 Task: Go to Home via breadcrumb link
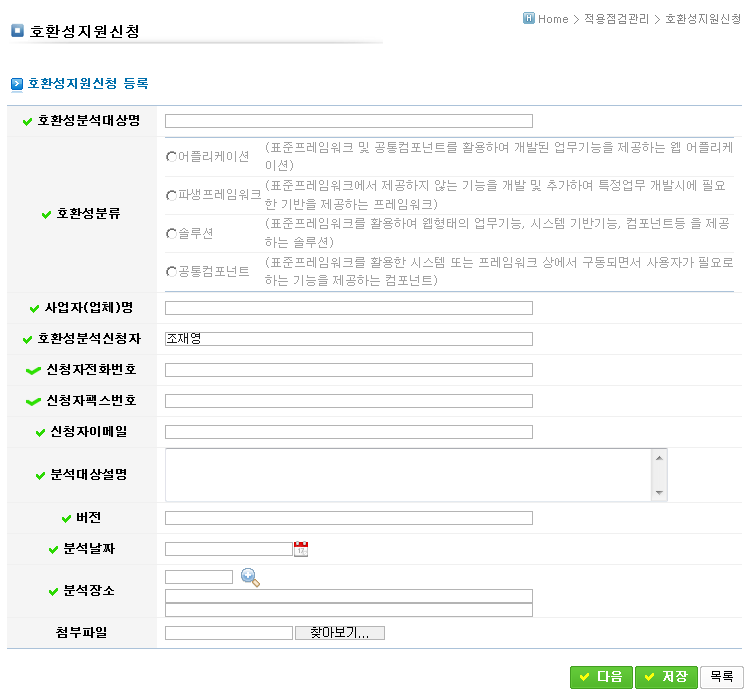coord(552,19)
